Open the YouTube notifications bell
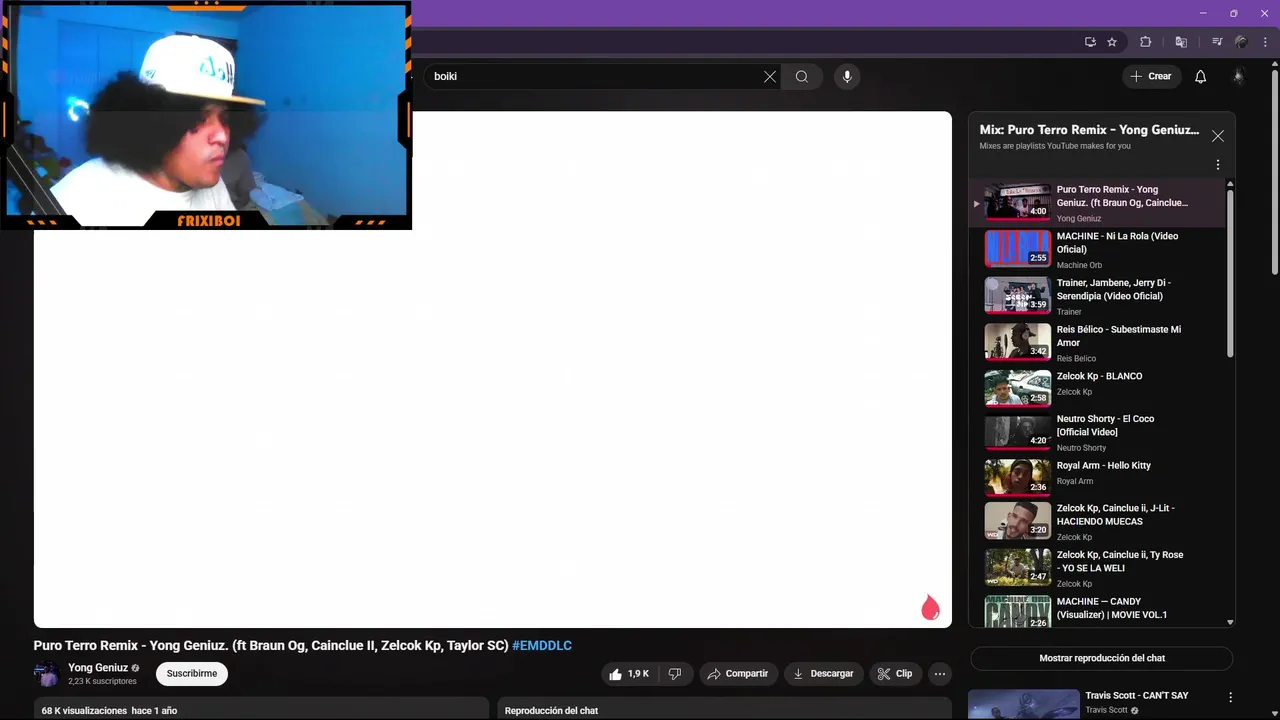1280x720 pixels. tap(1201, 76)
